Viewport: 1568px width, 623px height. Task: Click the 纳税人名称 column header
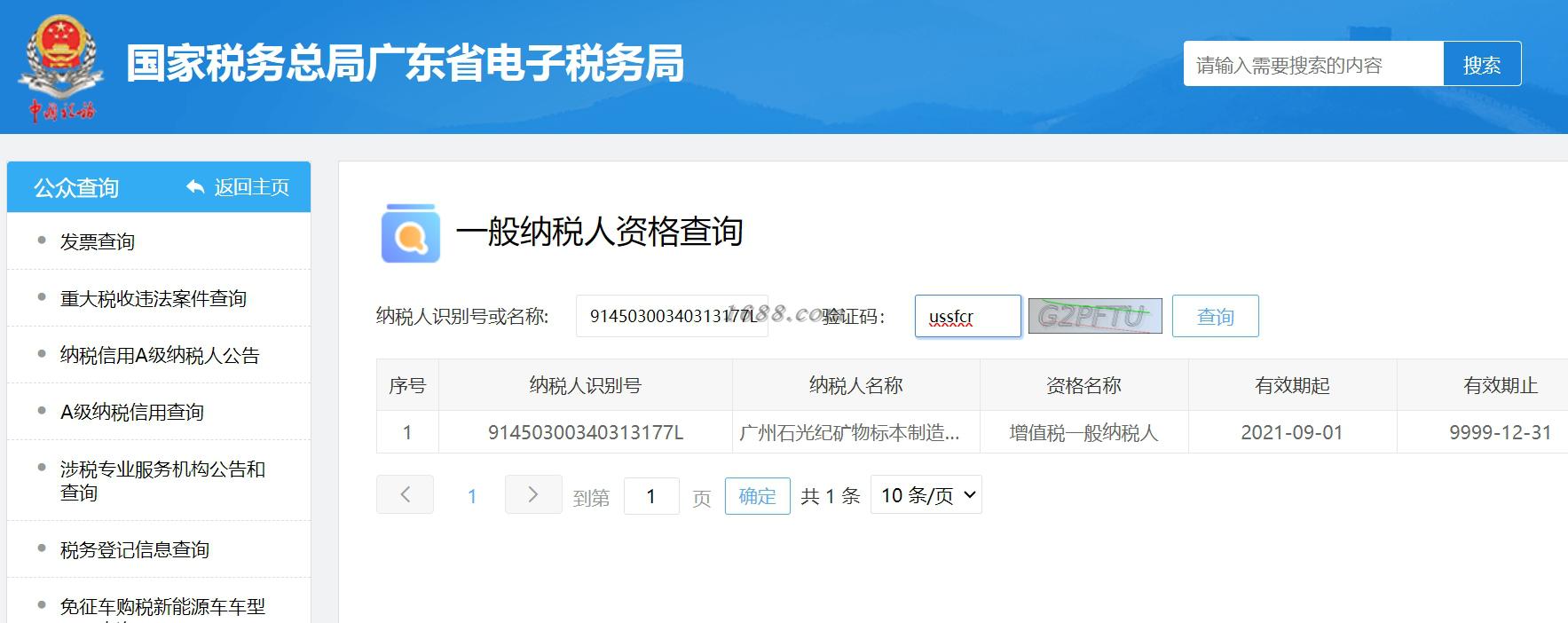coord(856,385)
